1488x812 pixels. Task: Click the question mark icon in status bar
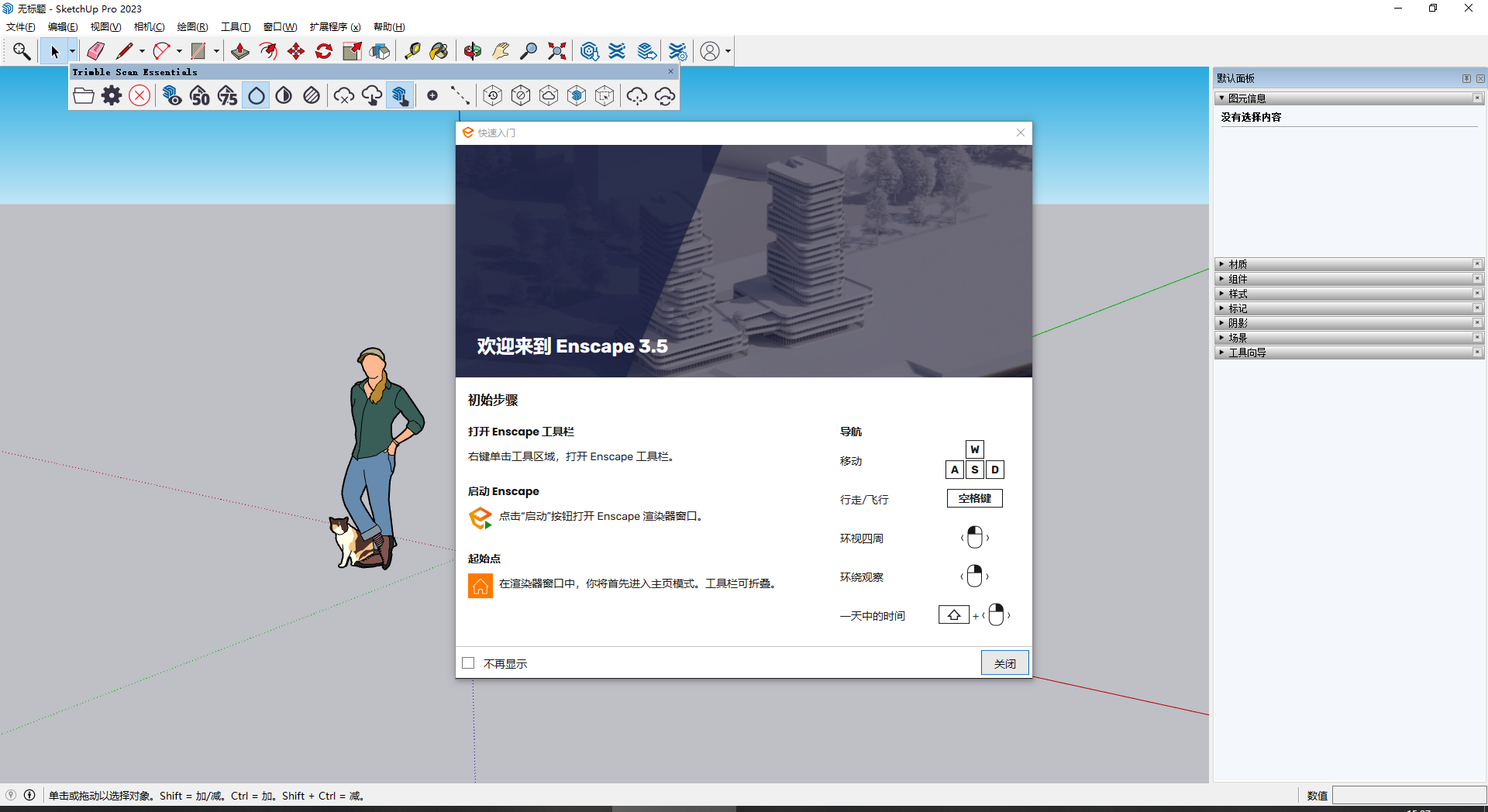[x=11, y=795]
